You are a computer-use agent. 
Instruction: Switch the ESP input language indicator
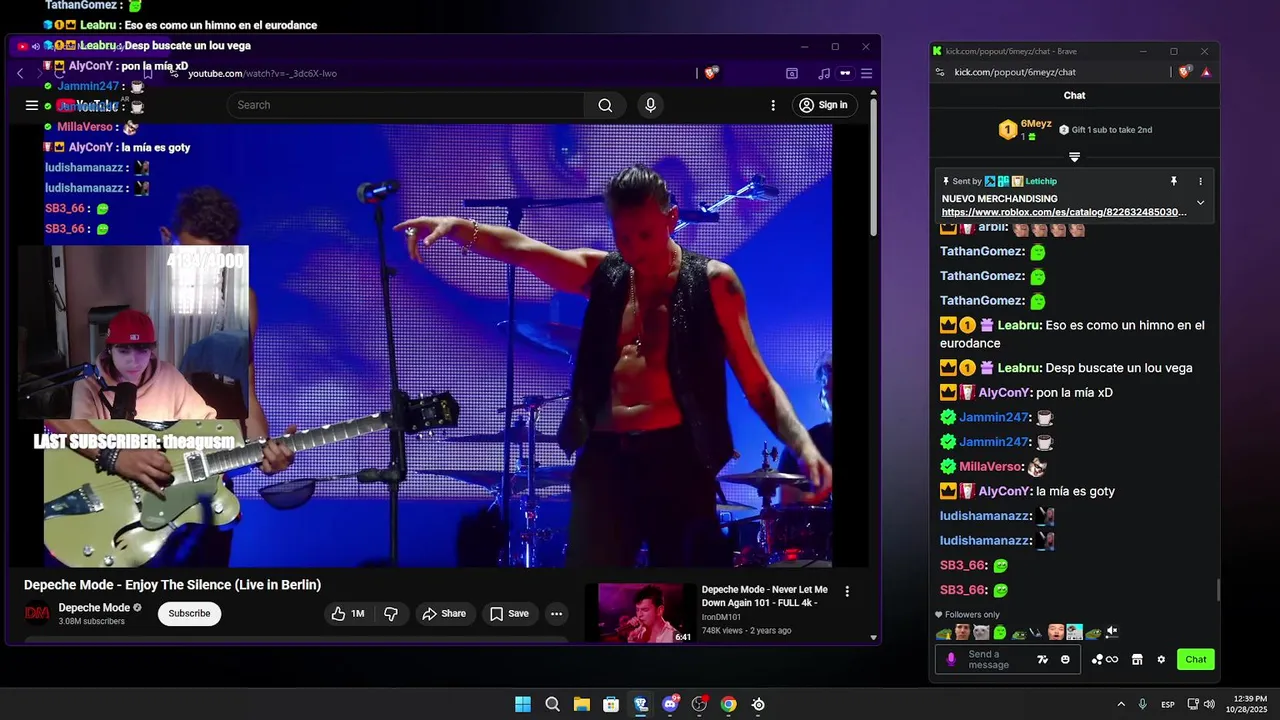(x=1168, y=704)
